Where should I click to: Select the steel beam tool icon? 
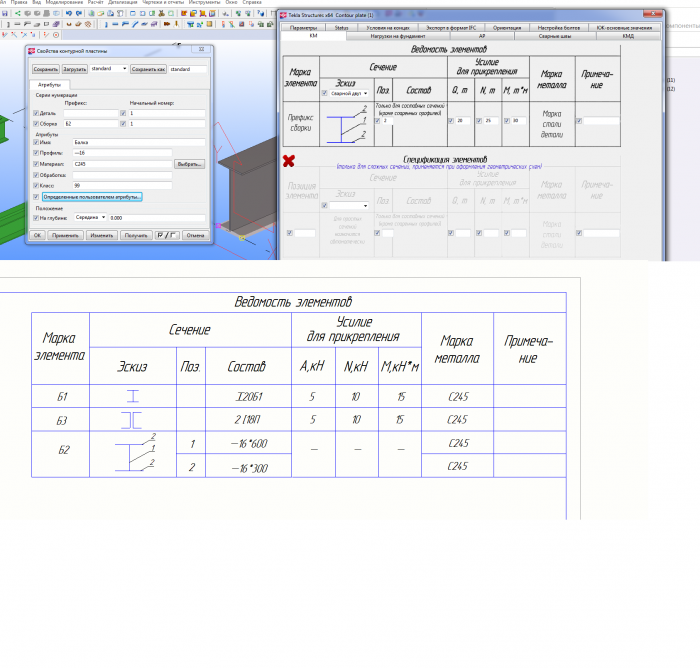coord(115,24)
